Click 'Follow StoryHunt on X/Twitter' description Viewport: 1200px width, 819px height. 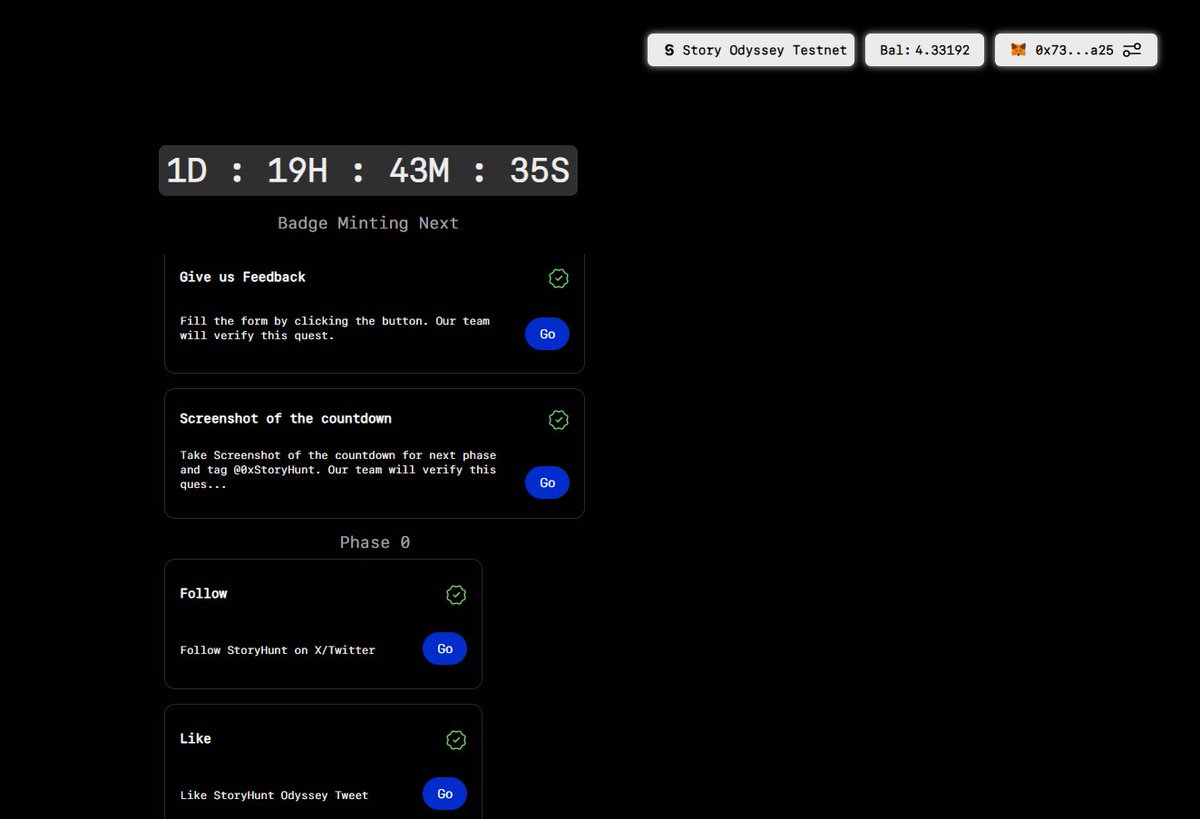(x=278, y=650)
